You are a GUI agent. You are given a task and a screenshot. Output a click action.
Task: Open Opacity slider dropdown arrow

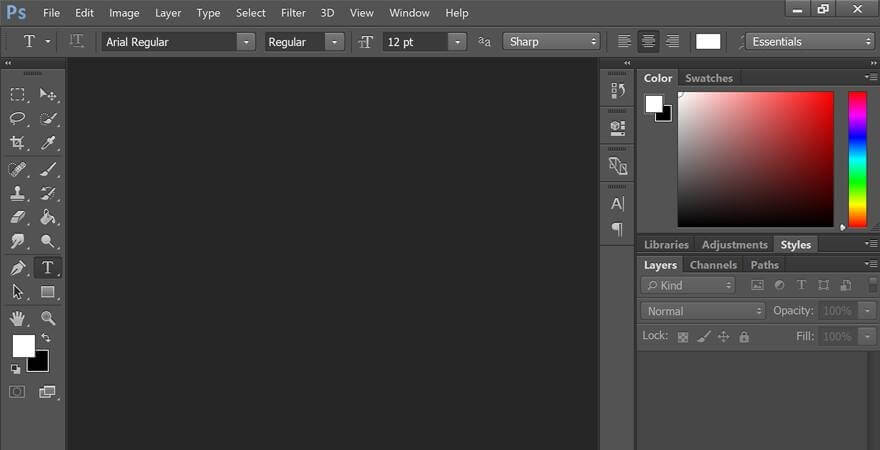[868, 311]
